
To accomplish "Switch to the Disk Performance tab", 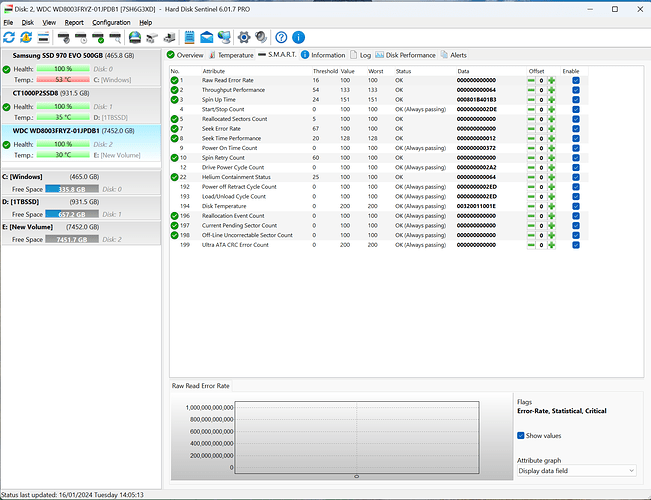I will [410, 55].
